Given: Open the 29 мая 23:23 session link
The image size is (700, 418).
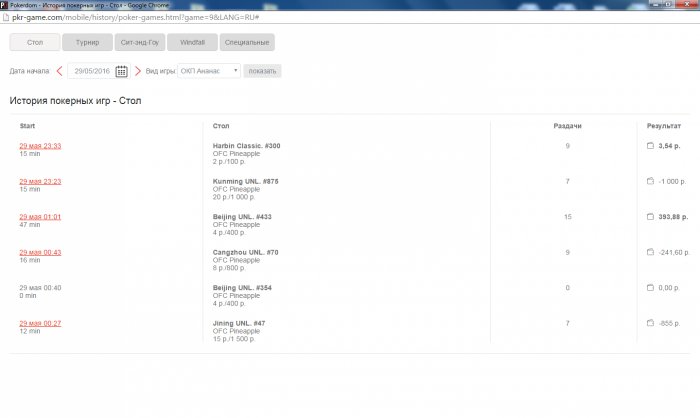Looking at the screenshot, I should (40, 181).
